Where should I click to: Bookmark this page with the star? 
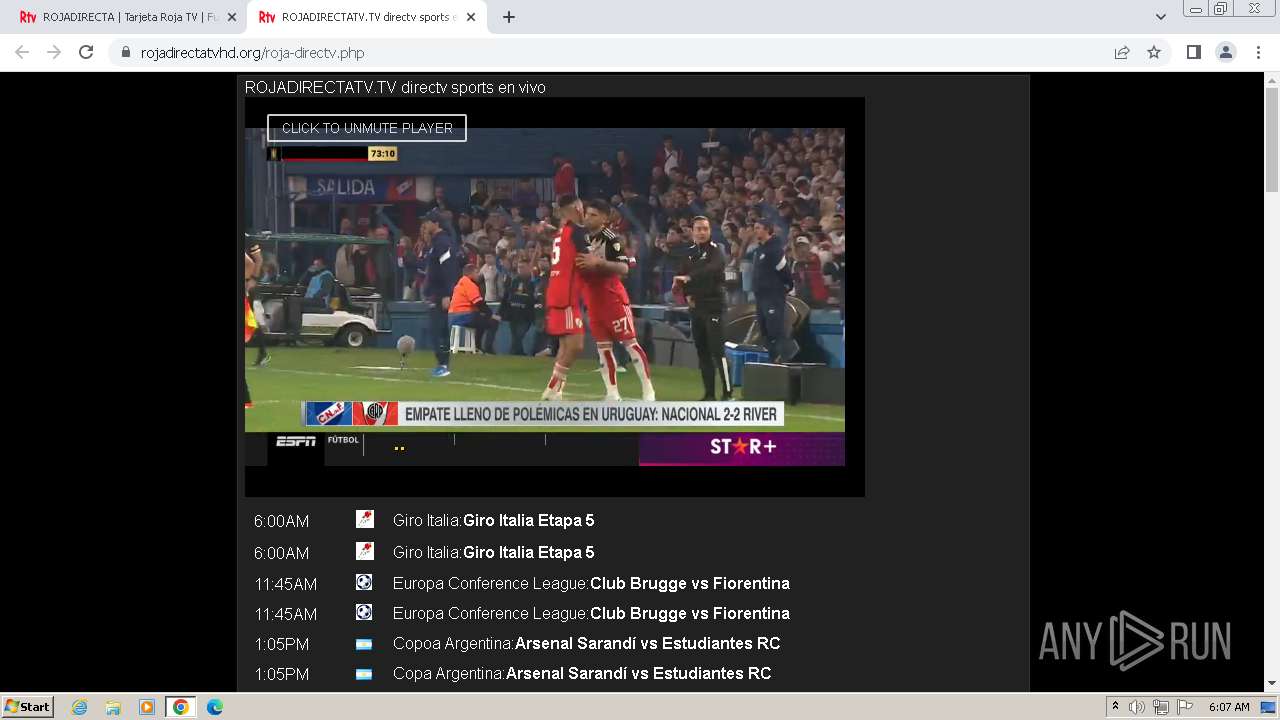click(x=1154, y=52)
